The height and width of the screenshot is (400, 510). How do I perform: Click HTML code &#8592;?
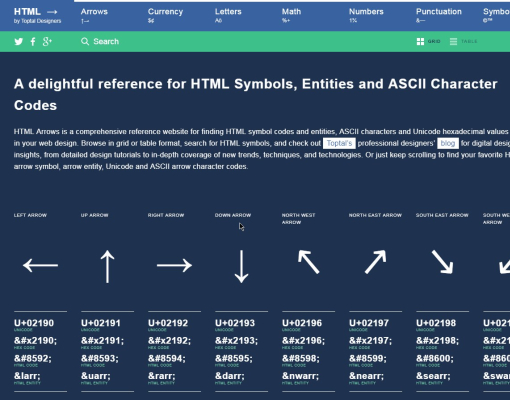[x=33, y=359]
